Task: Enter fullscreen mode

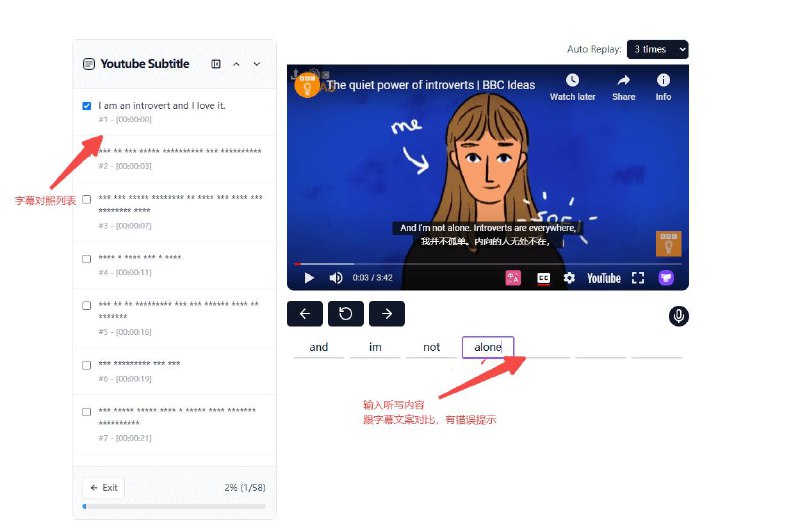Action: 638,278
